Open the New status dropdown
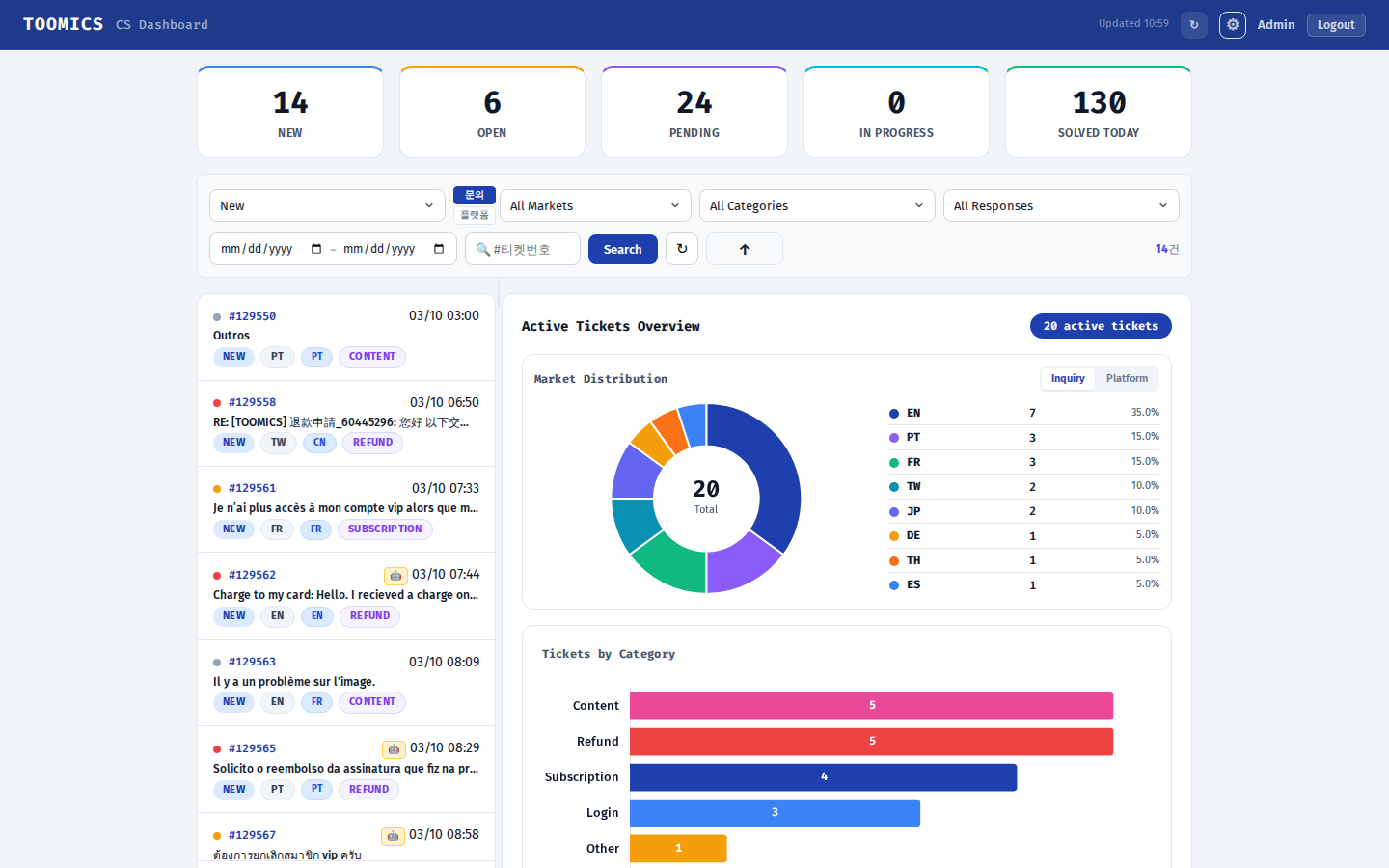This screenshot has height=868, width=1389. tap(327, 205)
